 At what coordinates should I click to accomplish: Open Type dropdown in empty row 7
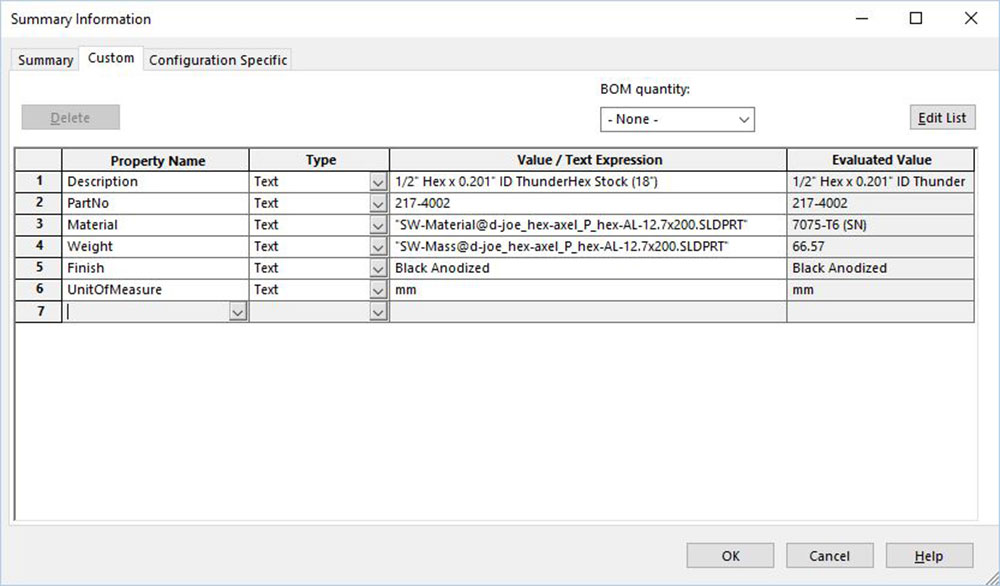[x=377, y=312]
